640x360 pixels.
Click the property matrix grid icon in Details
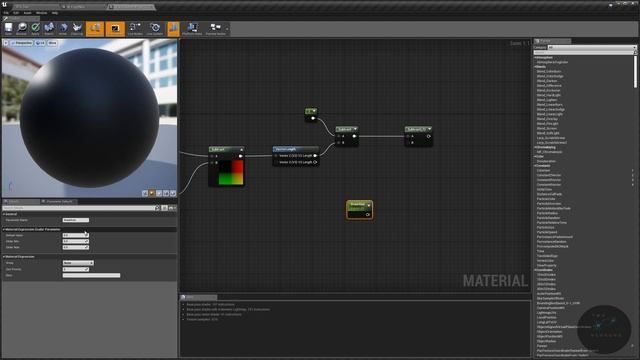(164, 208)
